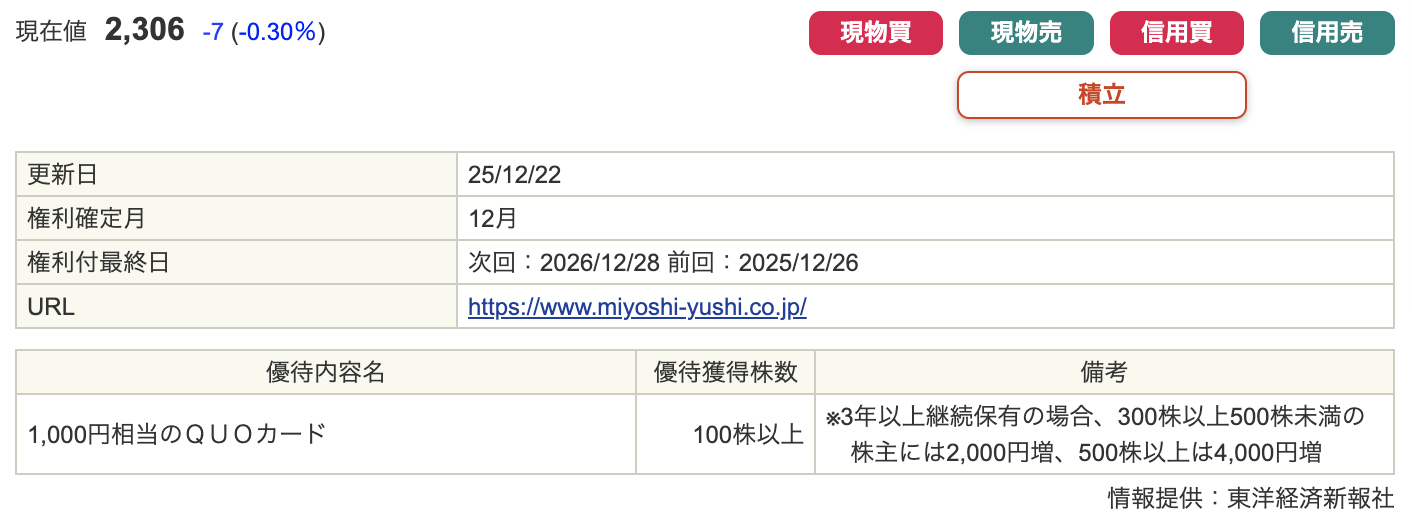Viewport: 1412px width, 518px height.
Task: Click the current price value 2,306
Action: [145, 31]
